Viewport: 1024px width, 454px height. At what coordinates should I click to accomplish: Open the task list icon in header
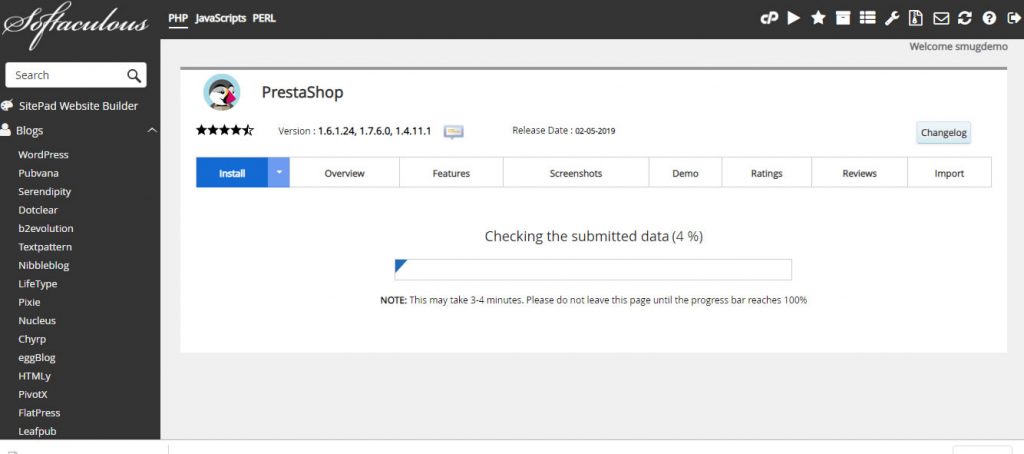(867, 18)
